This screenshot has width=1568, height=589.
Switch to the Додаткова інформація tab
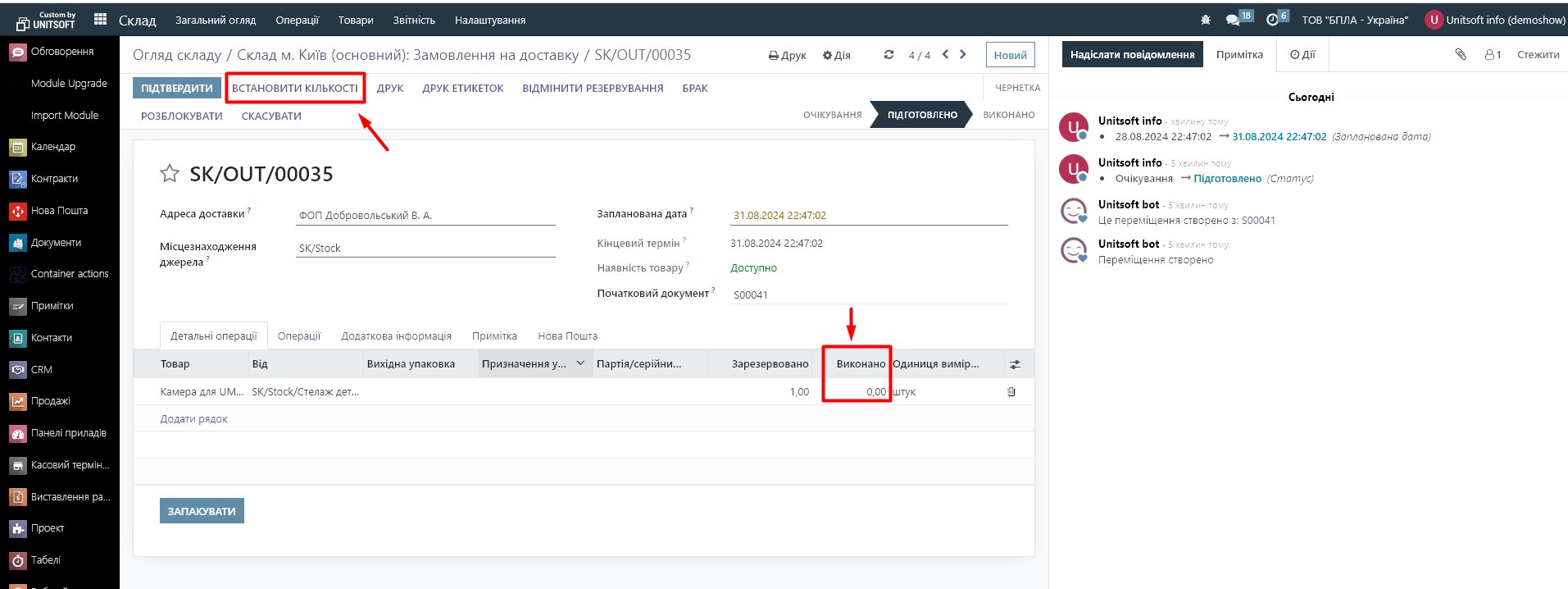click(x=396, y=336)
